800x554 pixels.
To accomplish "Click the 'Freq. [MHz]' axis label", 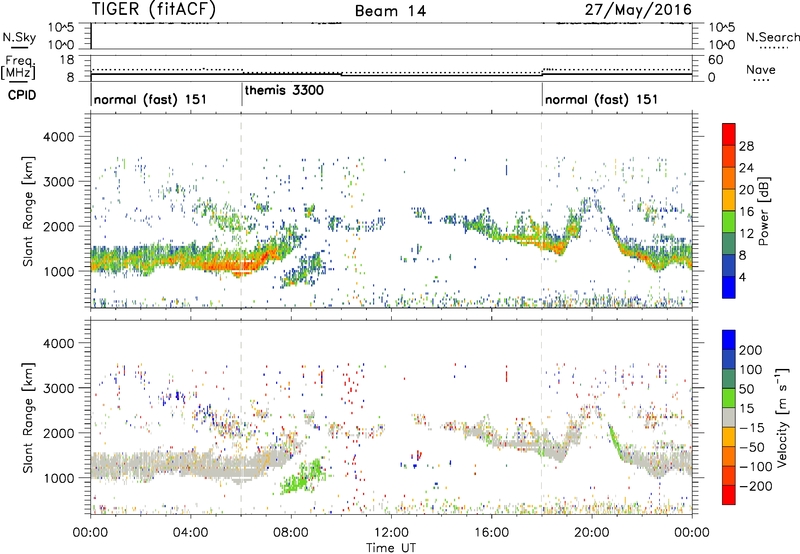I will [18, 68].
